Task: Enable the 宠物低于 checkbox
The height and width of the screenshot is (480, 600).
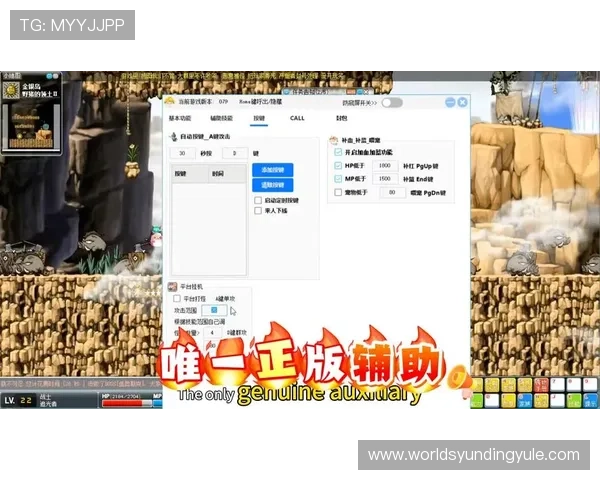Action: [338, 192]
